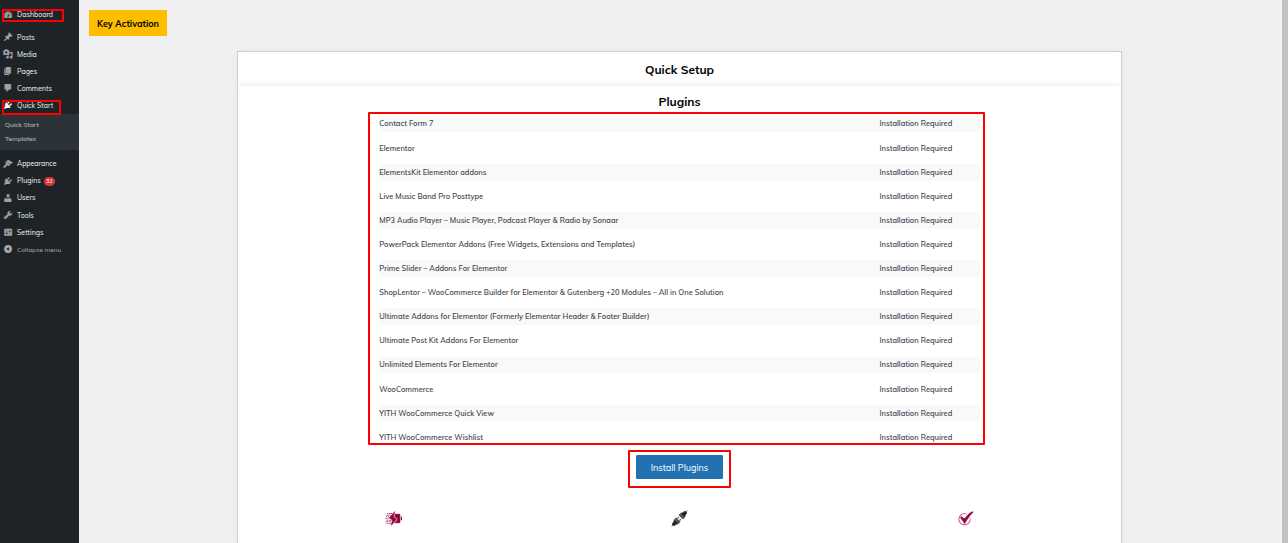The image size is (1288, 543).
Task: Click the Plugins update count badge
Action: coord(49,181)
